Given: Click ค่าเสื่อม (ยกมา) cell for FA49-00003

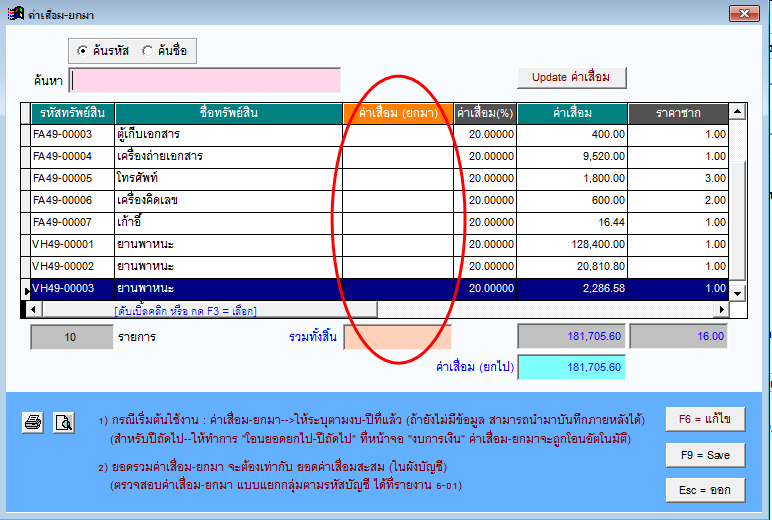Looking at the screenshot, I should click(x=398, y=134).
